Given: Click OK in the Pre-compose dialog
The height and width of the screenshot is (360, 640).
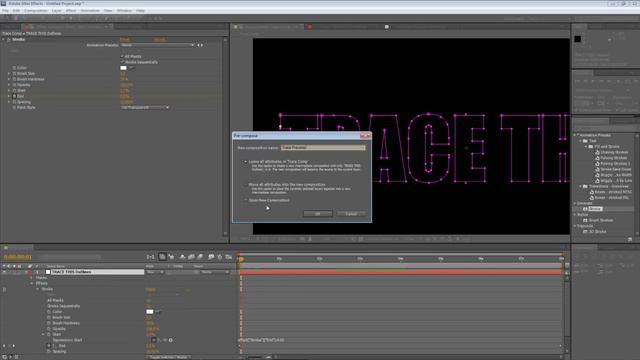Looking at the screenshot, I should point(318,214).
